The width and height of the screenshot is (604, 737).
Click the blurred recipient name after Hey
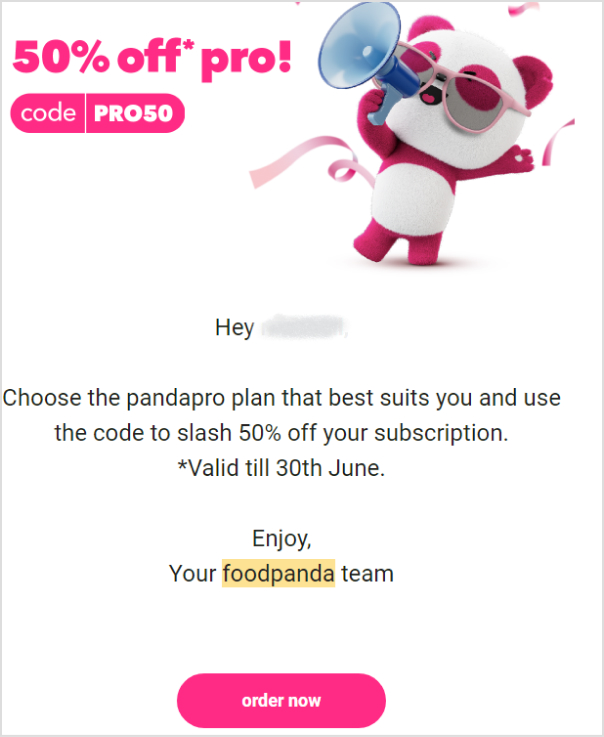305,327
